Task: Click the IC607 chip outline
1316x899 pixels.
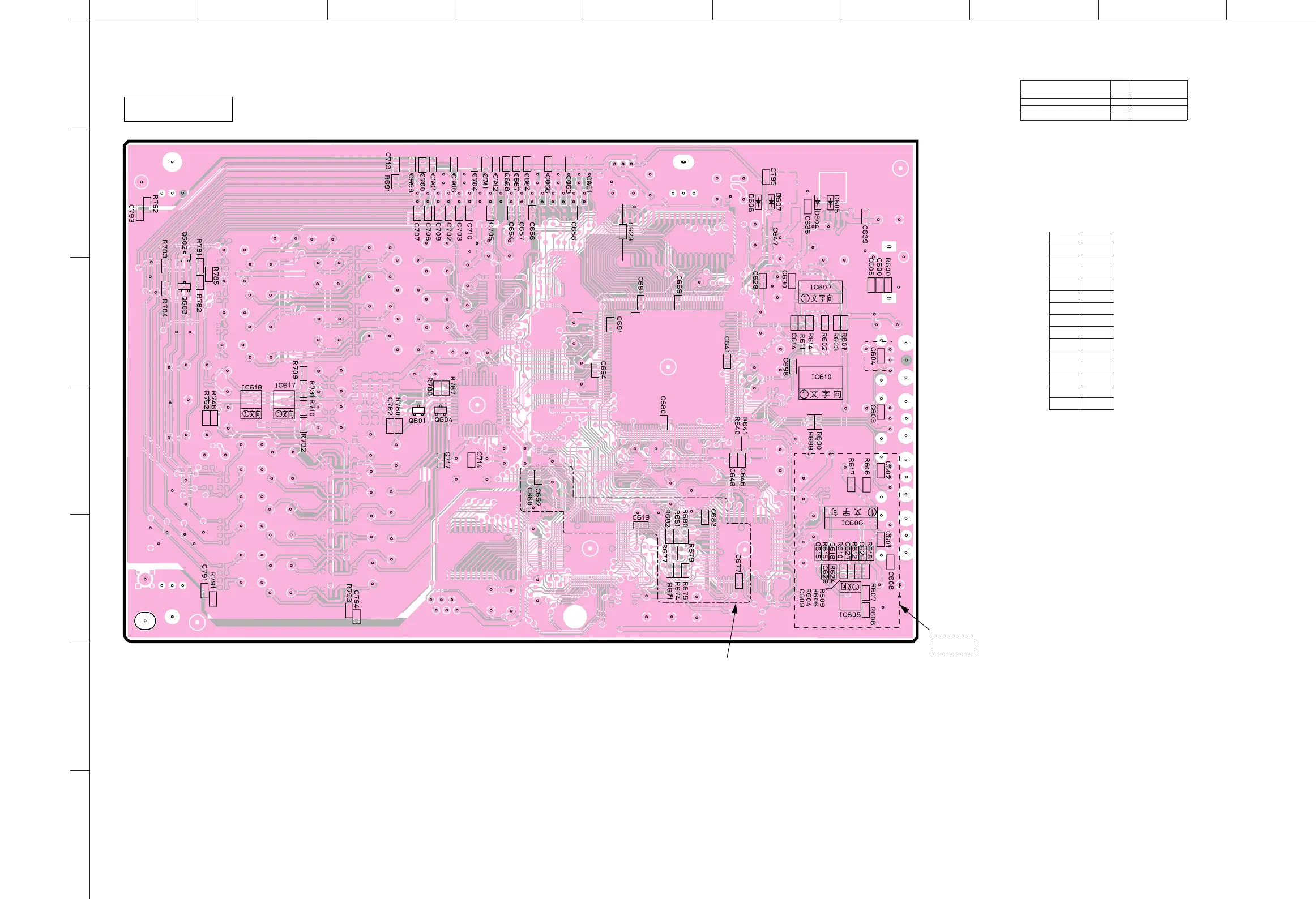Action: click(x=820, y=292)
